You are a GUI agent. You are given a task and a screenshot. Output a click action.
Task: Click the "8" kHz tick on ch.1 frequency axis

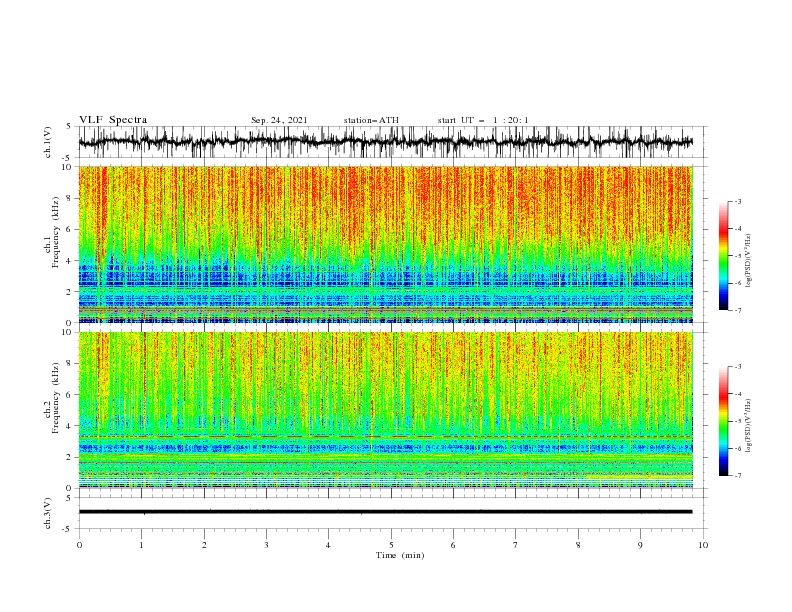pyautogui.click(x=70, y=198)
